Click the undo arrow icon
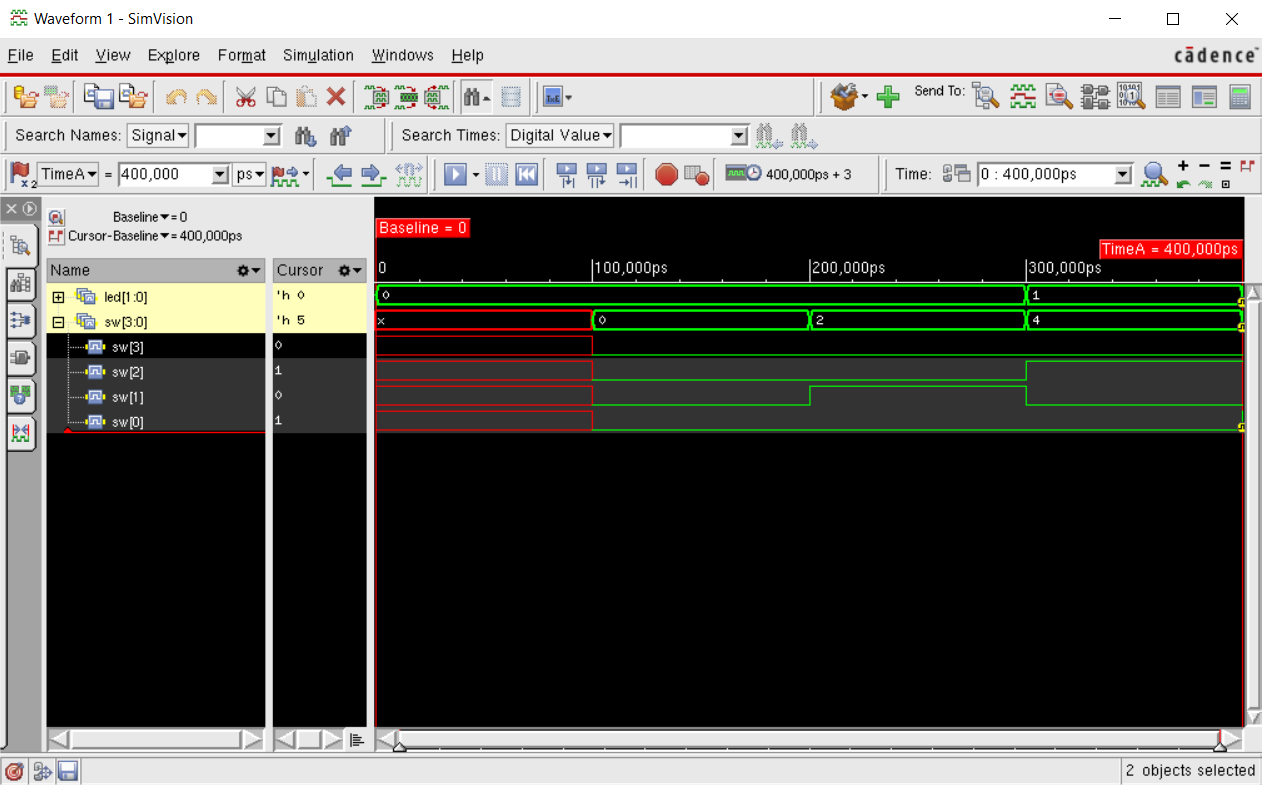 (x=176, y=96)
